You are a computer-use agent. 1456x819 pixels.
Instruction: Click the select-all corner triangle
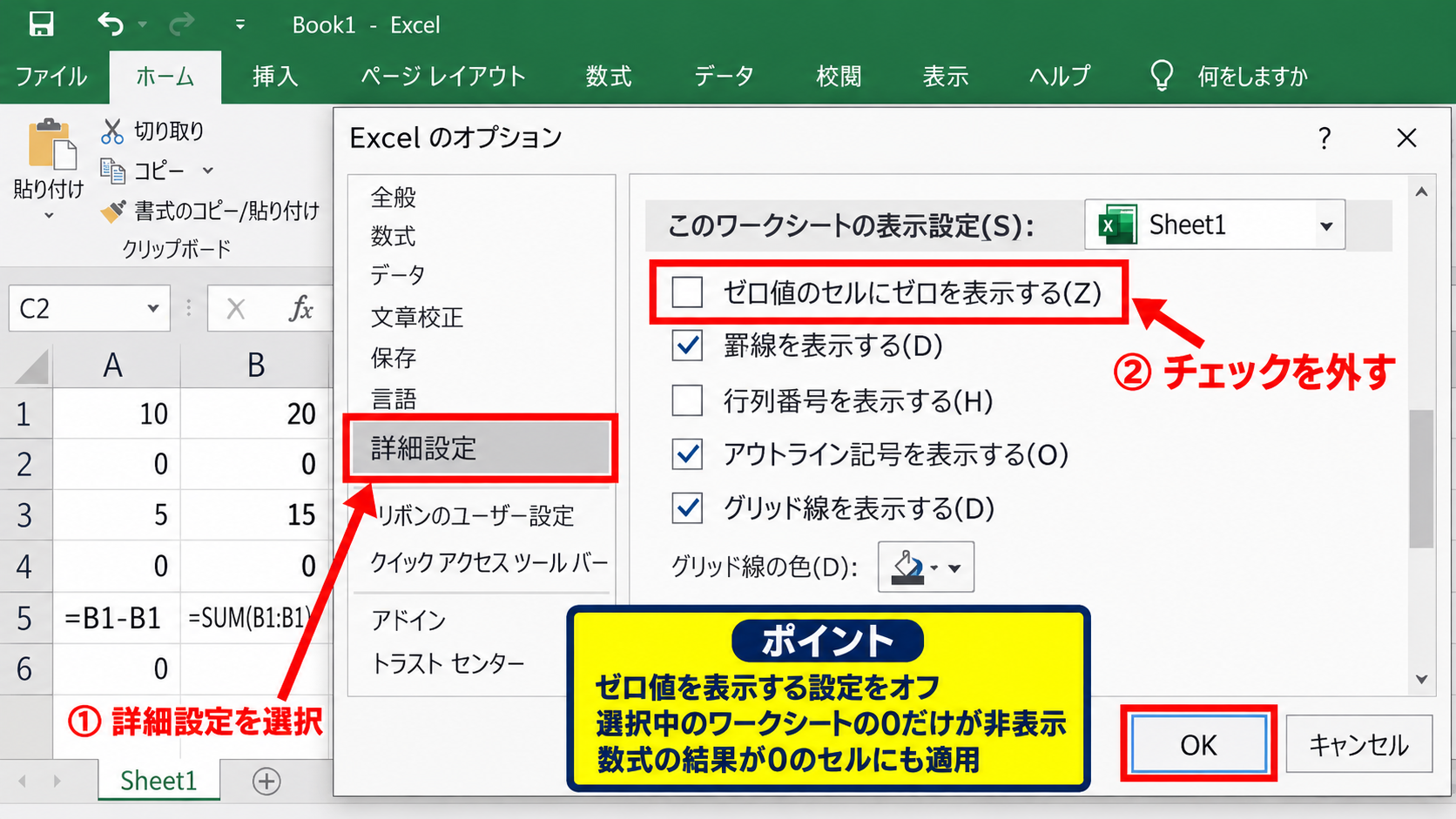coord(31,366)
